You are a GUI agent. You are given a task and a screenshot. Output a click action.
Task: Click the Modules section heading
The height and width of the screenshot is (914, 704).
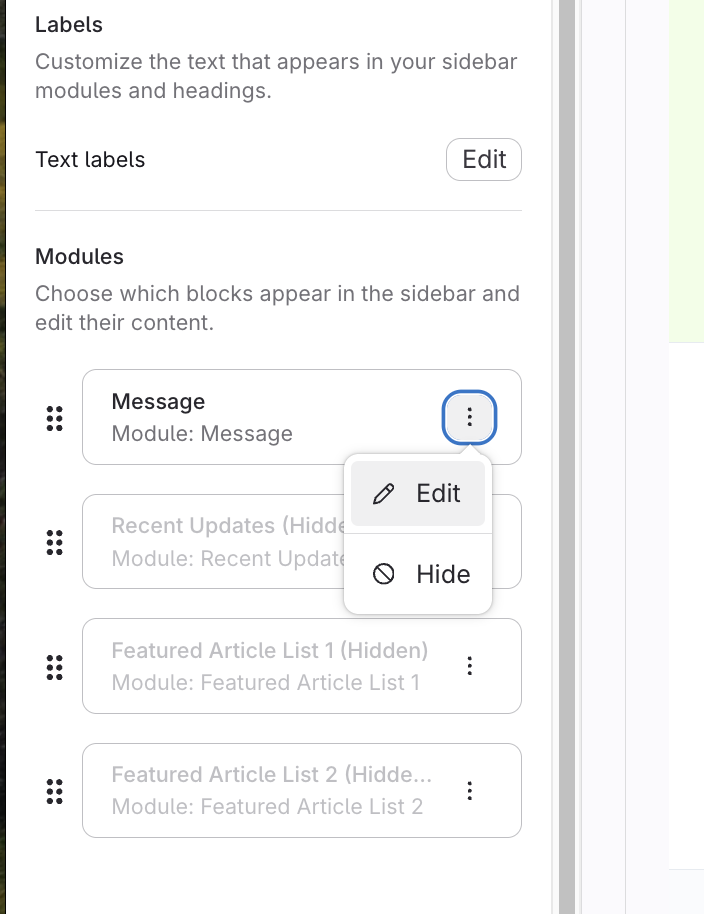pyautogui.click(x=79, y=257)
